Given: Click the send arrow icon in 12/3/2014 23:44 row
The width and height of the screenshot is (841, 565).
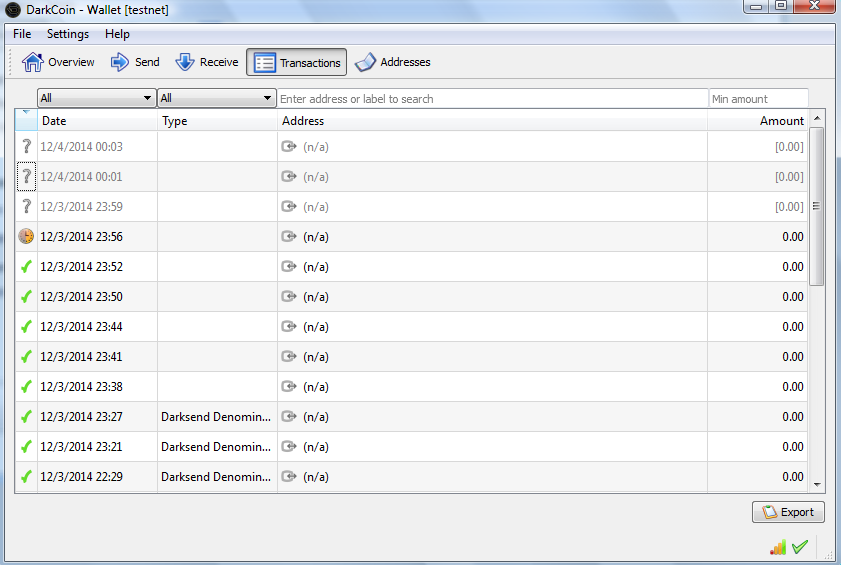Looking at the screenshot, I should pyautogui.click(x=289, y=326).
